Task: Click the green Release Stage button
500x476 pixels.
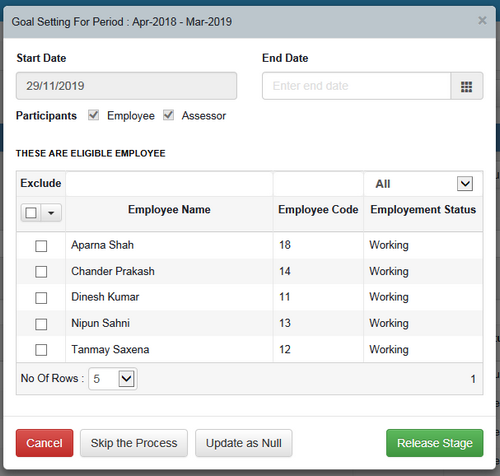Action: pos(435,443)
